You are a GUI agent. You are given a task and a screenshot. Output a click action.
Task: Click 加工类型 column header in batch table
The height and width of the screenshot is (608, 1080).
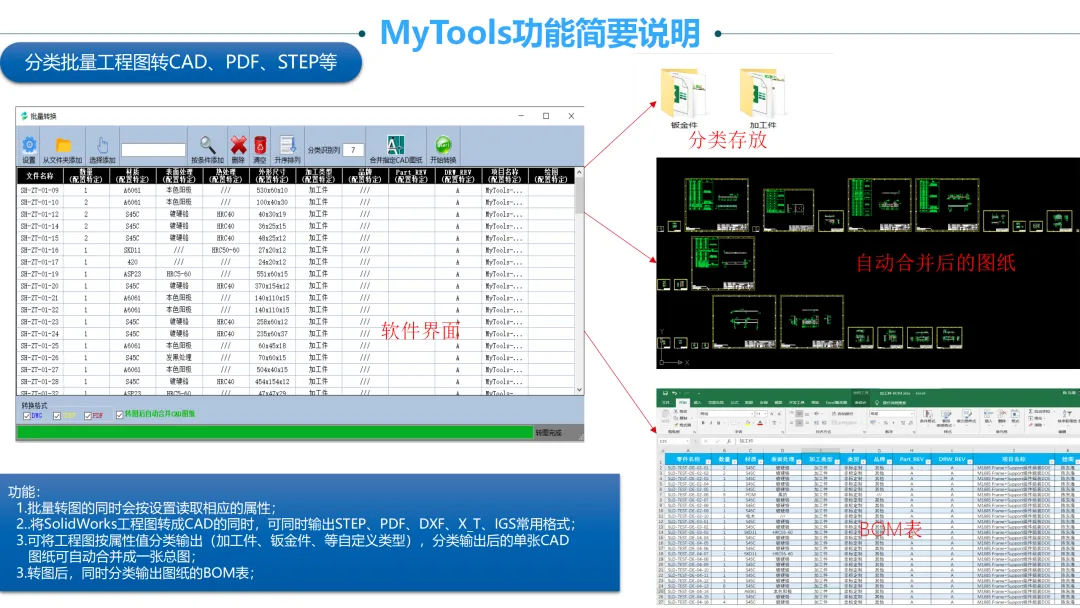coord(318,176)
